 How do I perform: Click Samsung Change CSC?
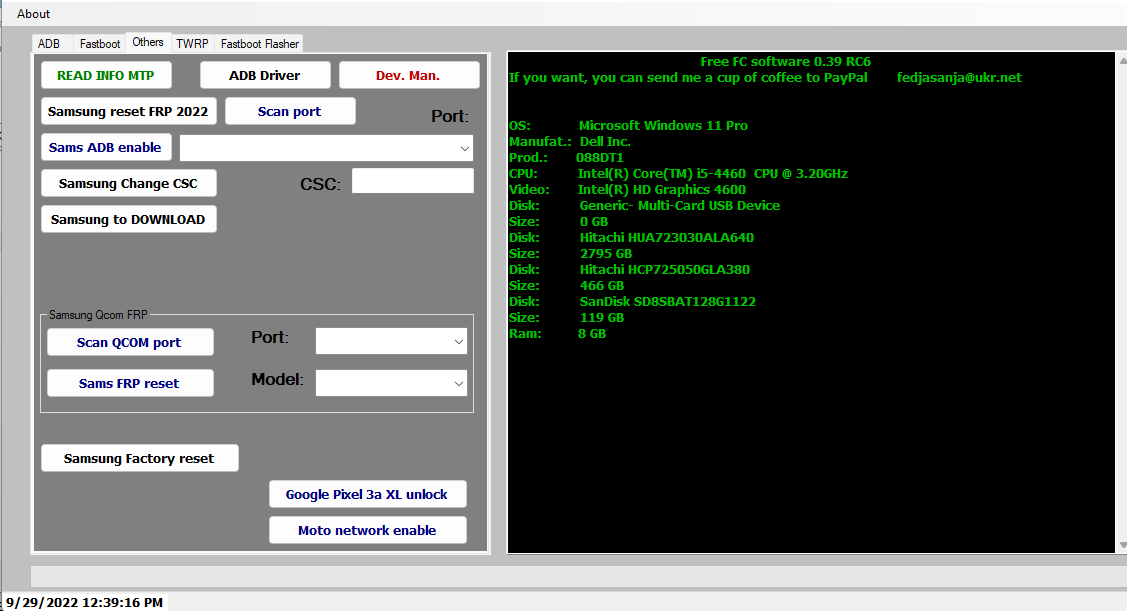(x=128, y=183)
